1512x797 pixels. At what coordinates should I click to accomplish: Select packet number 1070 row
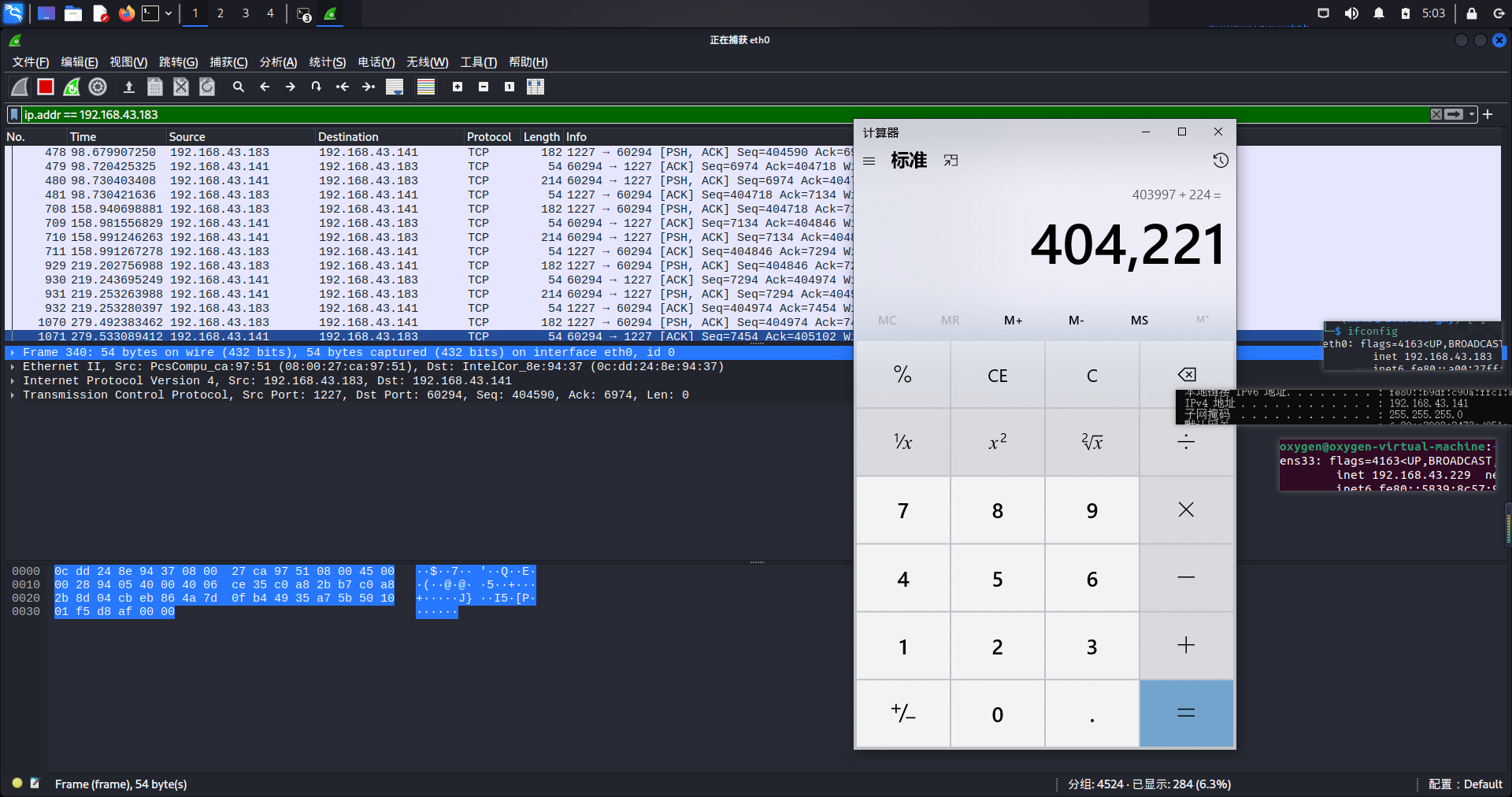point(429,323)
